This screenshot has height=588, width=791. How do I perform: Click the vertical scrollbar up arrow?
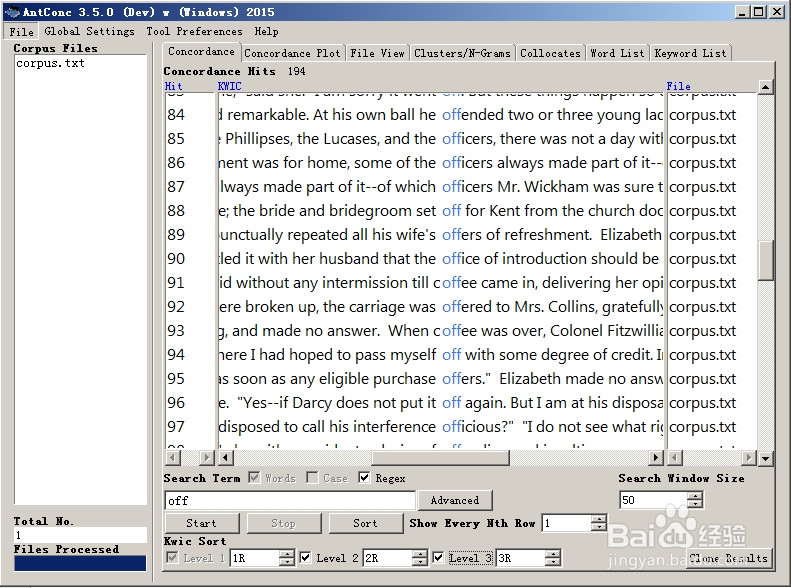[765, 87]
